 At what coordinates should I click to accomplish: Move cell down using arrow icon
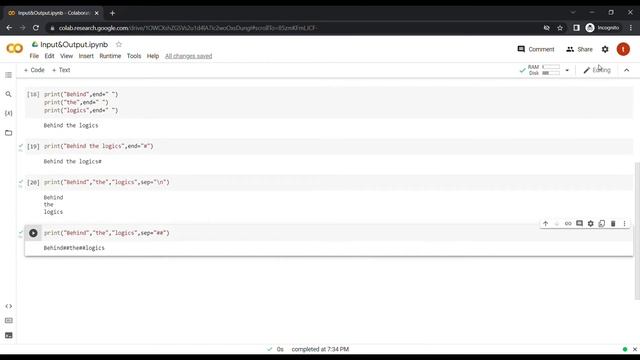pos(557,224)
